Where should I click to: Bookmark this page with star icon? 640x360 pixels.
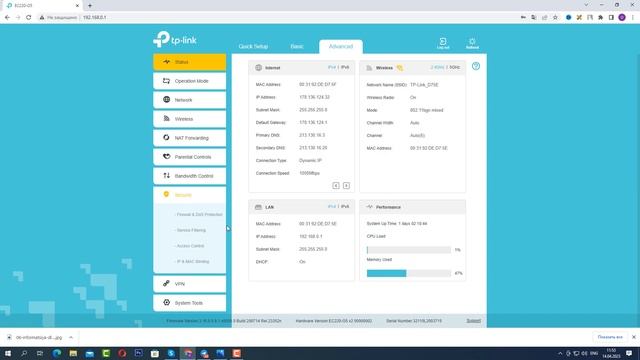tap(555, 18)
